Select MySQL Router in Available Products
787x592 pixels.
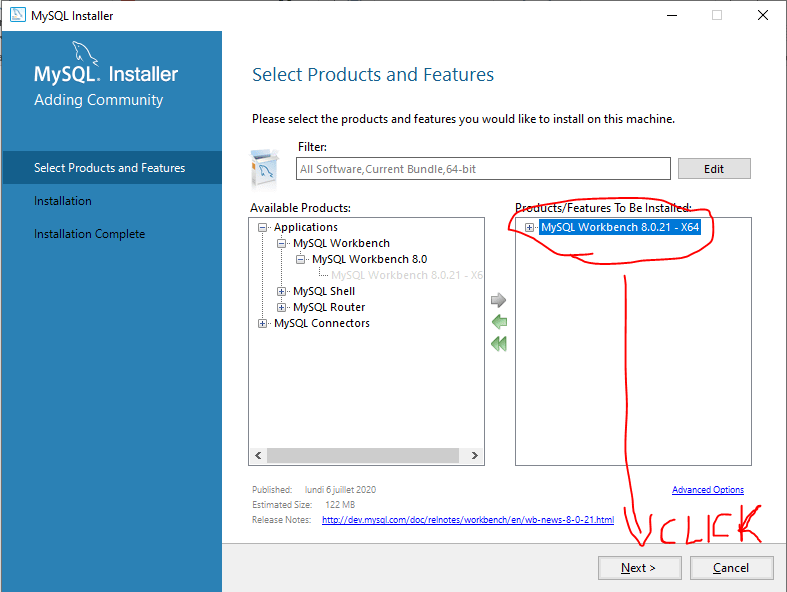click(329, 307)
